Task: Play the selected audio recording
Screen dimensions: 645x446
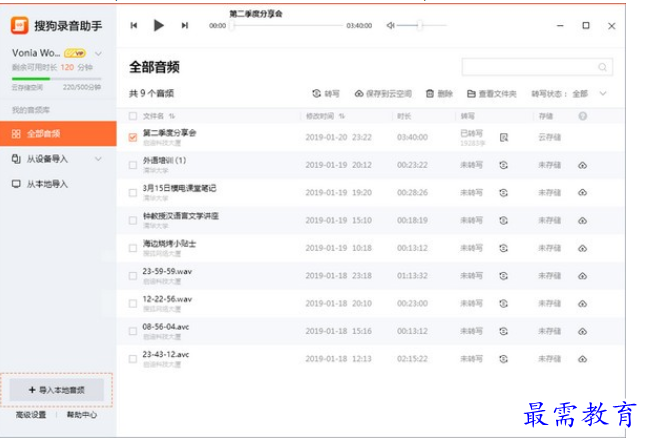Action: (158, 26)
